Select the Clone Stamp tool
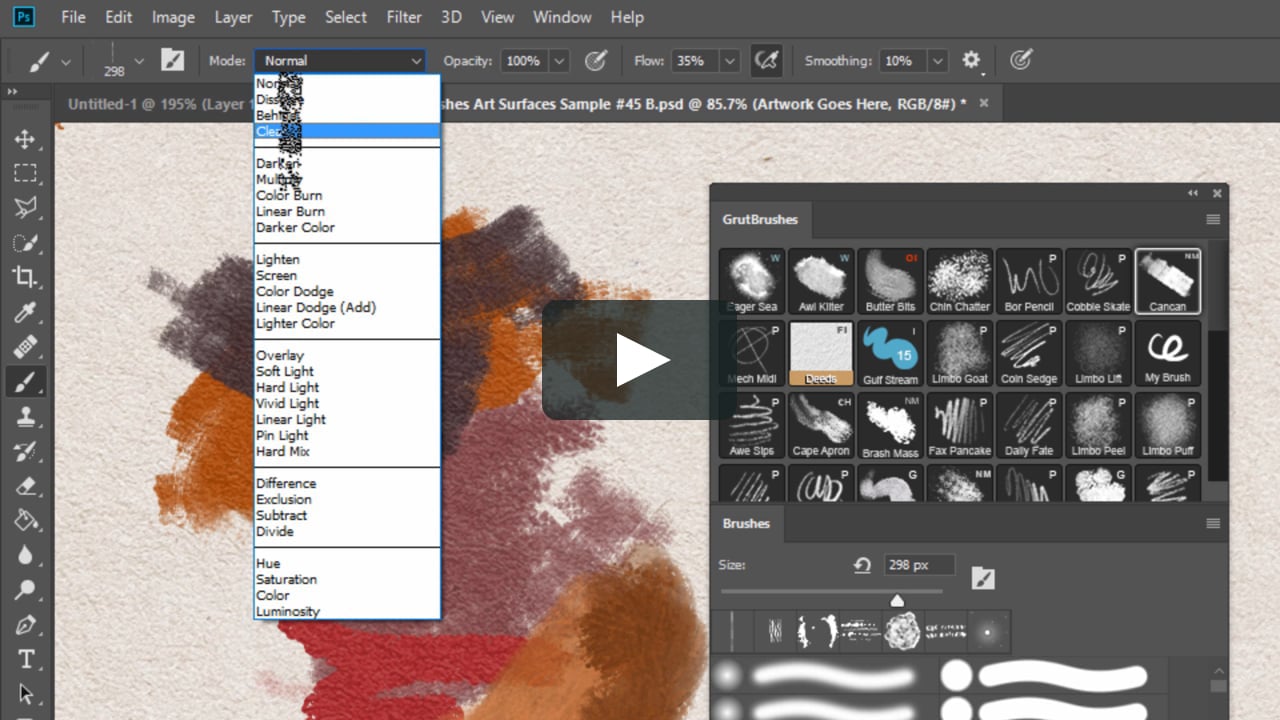 click(26, 417)
